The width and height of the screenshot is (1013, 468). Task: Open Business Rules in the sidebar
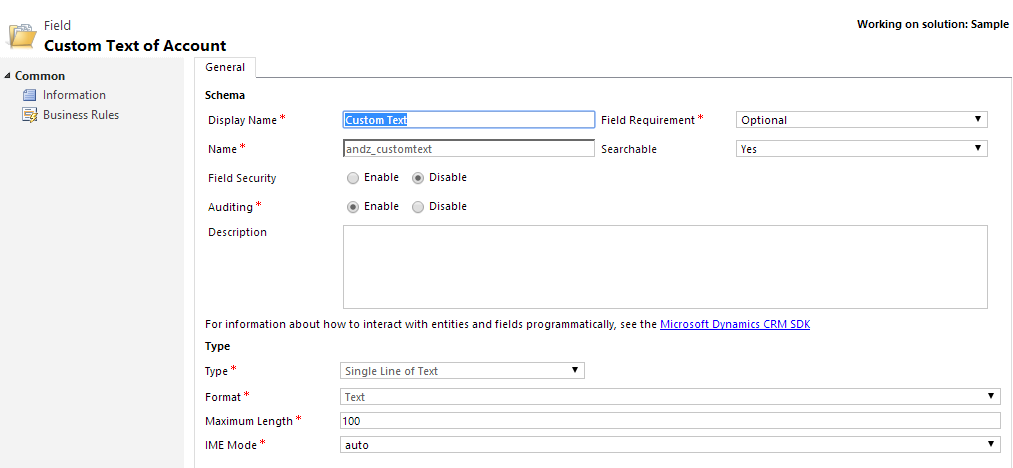pyautogui.click(x=80, y=115)
